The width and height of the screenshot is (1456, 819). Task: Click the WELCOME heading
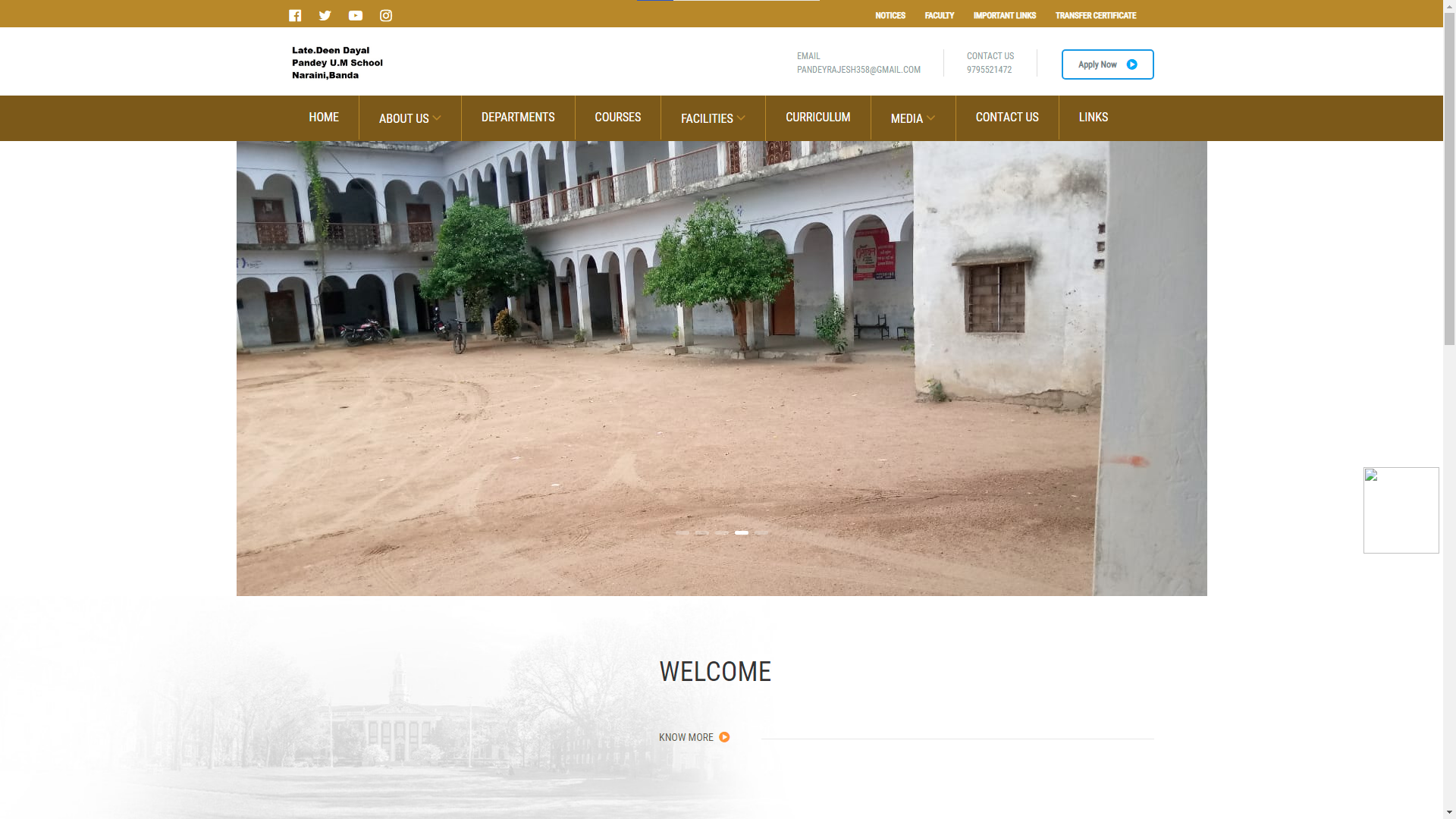point(715,672)
